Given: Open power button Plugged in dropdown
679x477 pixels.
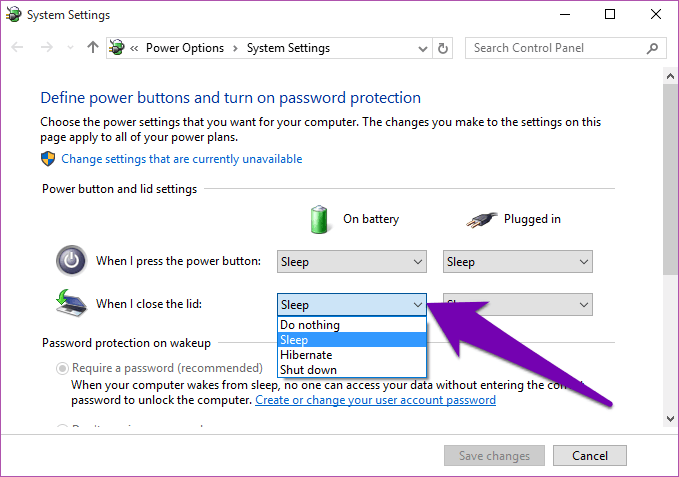Looking at the screenshot, I should pyautogui.click(x=517, y=261).
